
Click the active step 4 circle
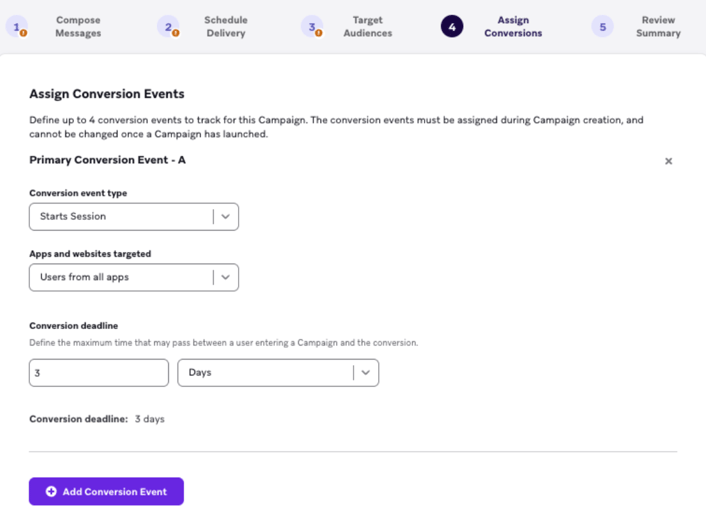pos(452,27)
